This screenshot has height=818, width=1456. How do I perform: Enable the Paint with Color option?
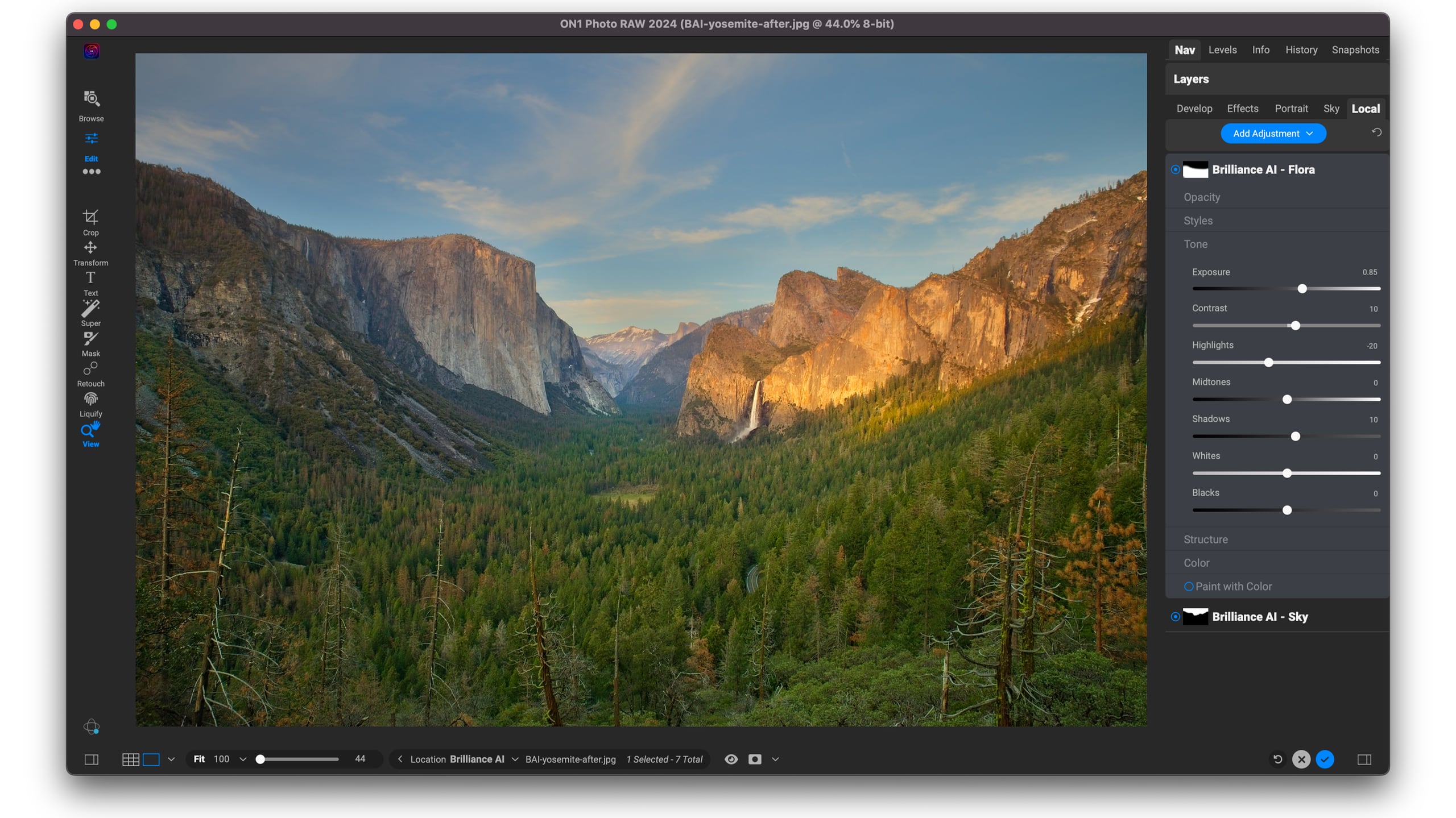[1188, 587]
